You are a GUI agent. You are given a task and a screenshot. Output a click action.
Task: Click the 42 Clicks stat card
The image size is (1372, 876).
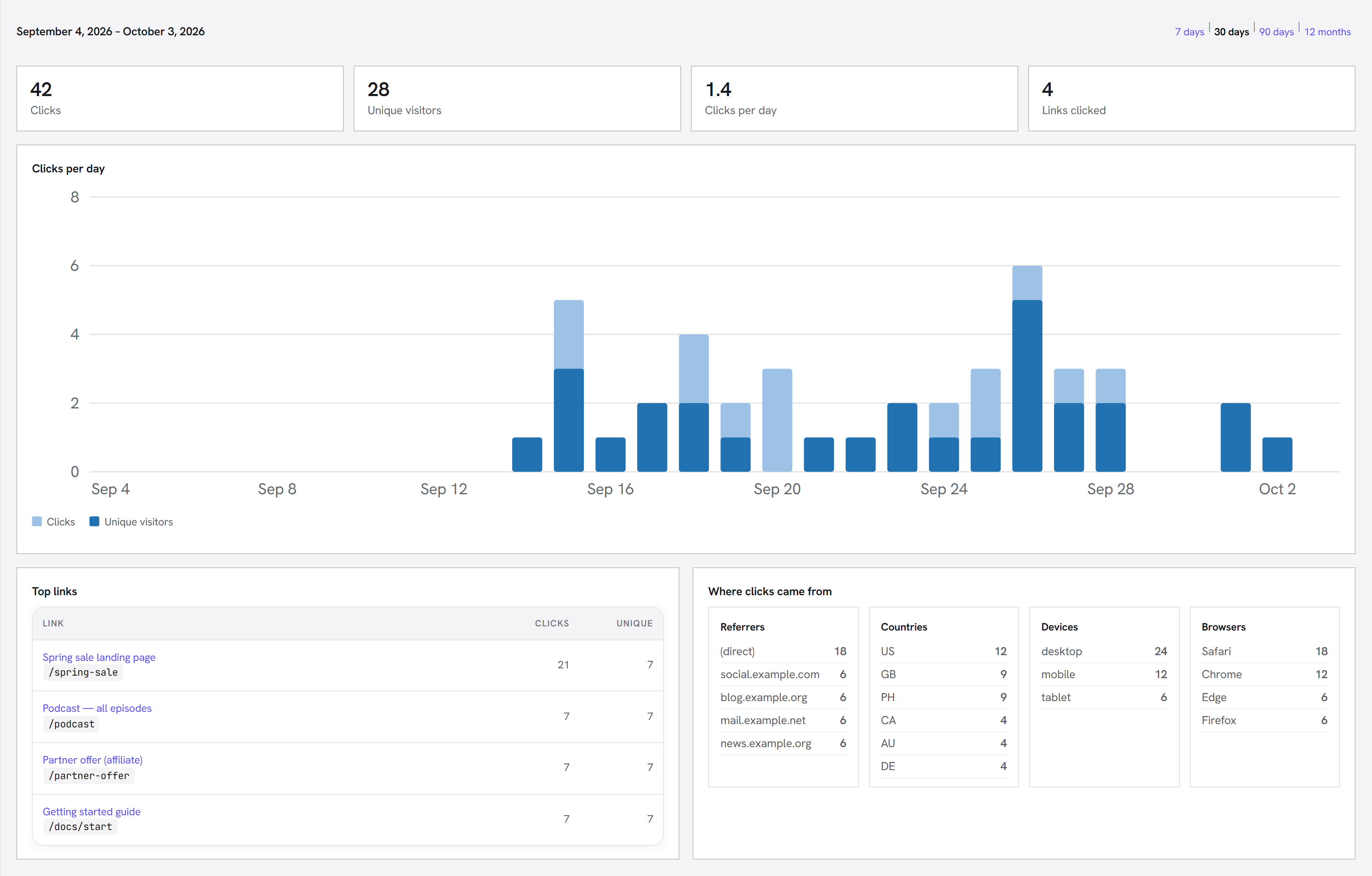[x=180, y=99]
